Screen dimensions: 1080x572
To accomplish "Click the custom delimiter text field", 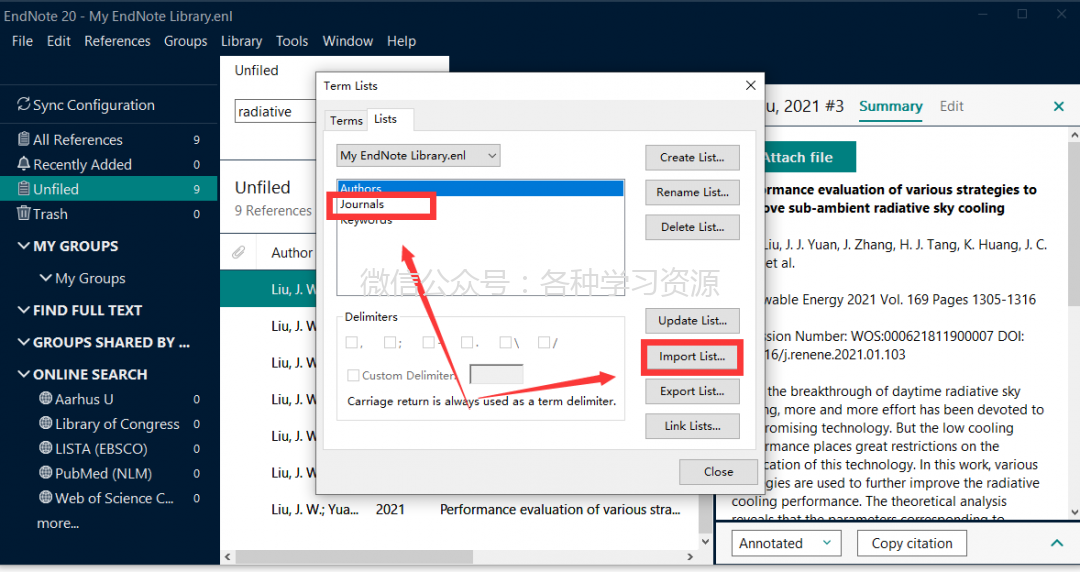I will [x=497, y=374].
